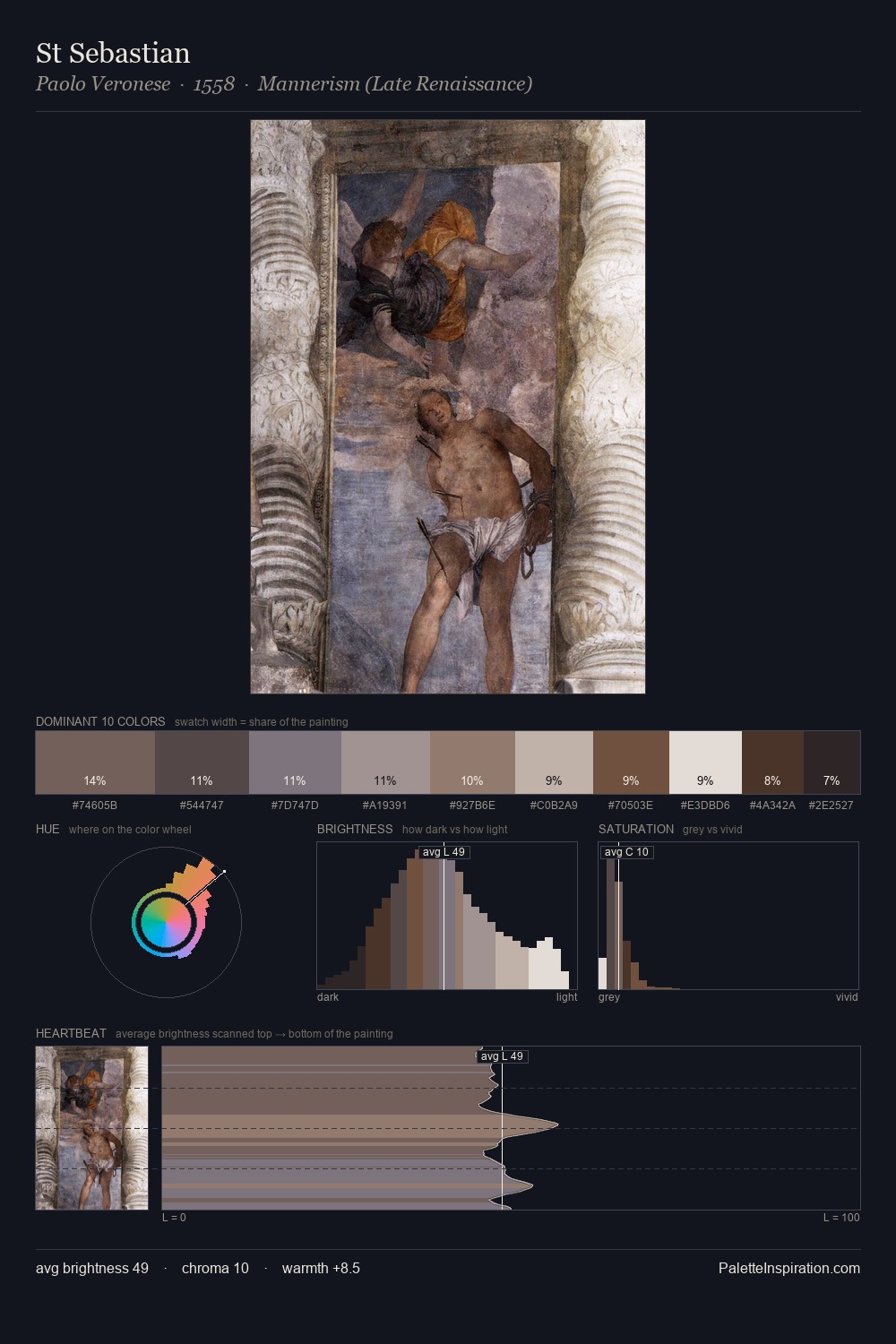Click the #70503E hex code label
This screenshot has height=1344, width=896.
pos(631,806)
